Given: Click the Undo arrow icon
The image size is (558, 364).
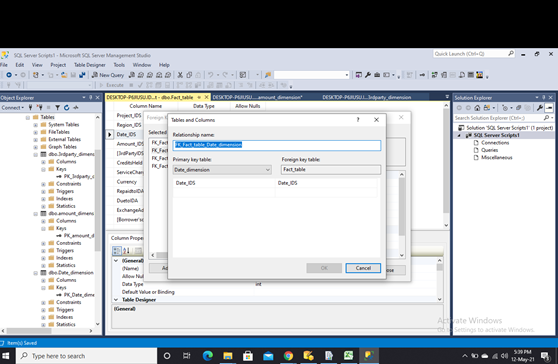Looking at the screenshot, I should tap(210, 75).
